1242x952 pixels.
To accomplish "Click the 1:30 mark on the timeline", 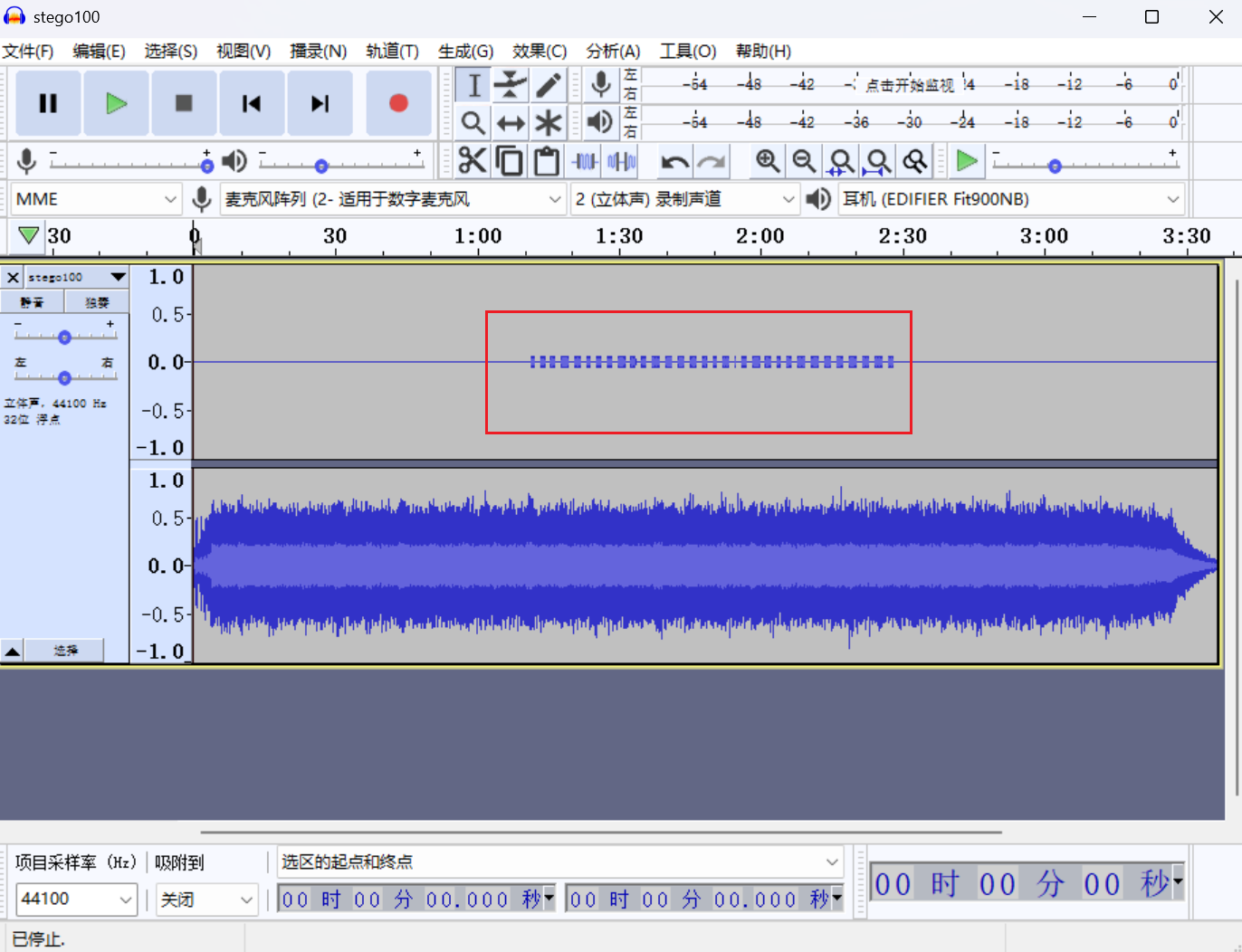I will point(619,236).
